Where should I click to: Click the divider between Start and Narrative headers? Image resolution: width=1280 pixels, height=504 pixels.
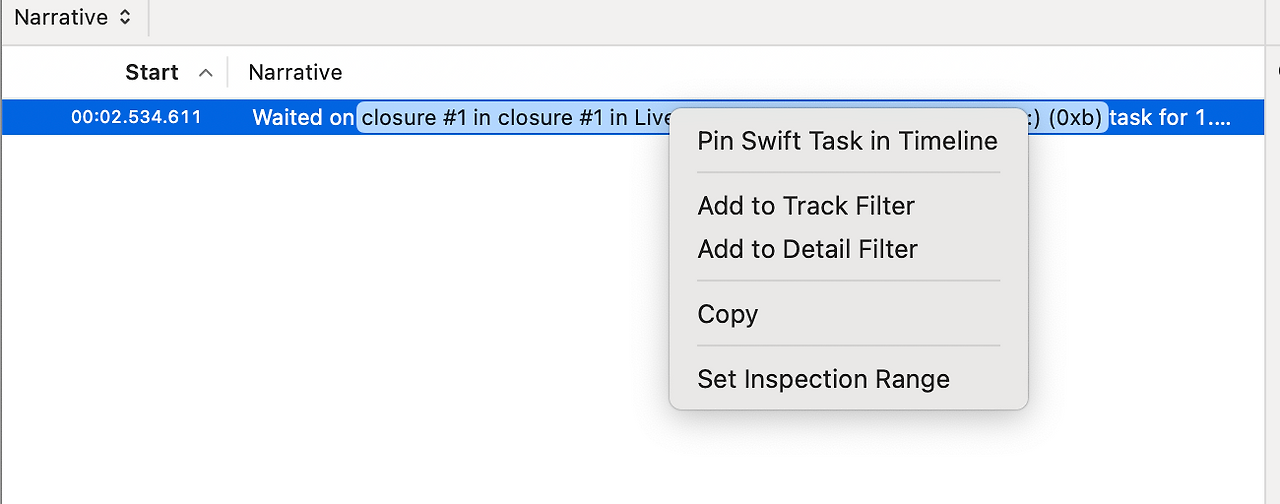(228, 72)
